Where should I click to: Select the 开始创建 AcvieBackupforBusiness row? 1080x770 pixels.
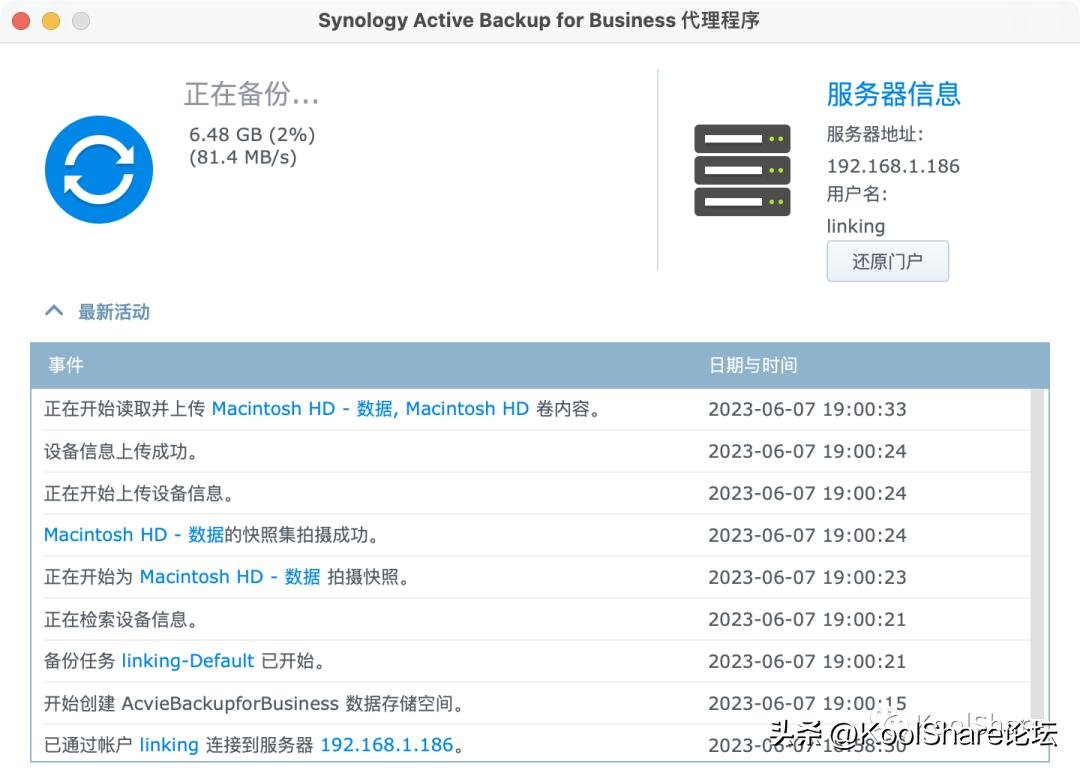coord(536,703)
